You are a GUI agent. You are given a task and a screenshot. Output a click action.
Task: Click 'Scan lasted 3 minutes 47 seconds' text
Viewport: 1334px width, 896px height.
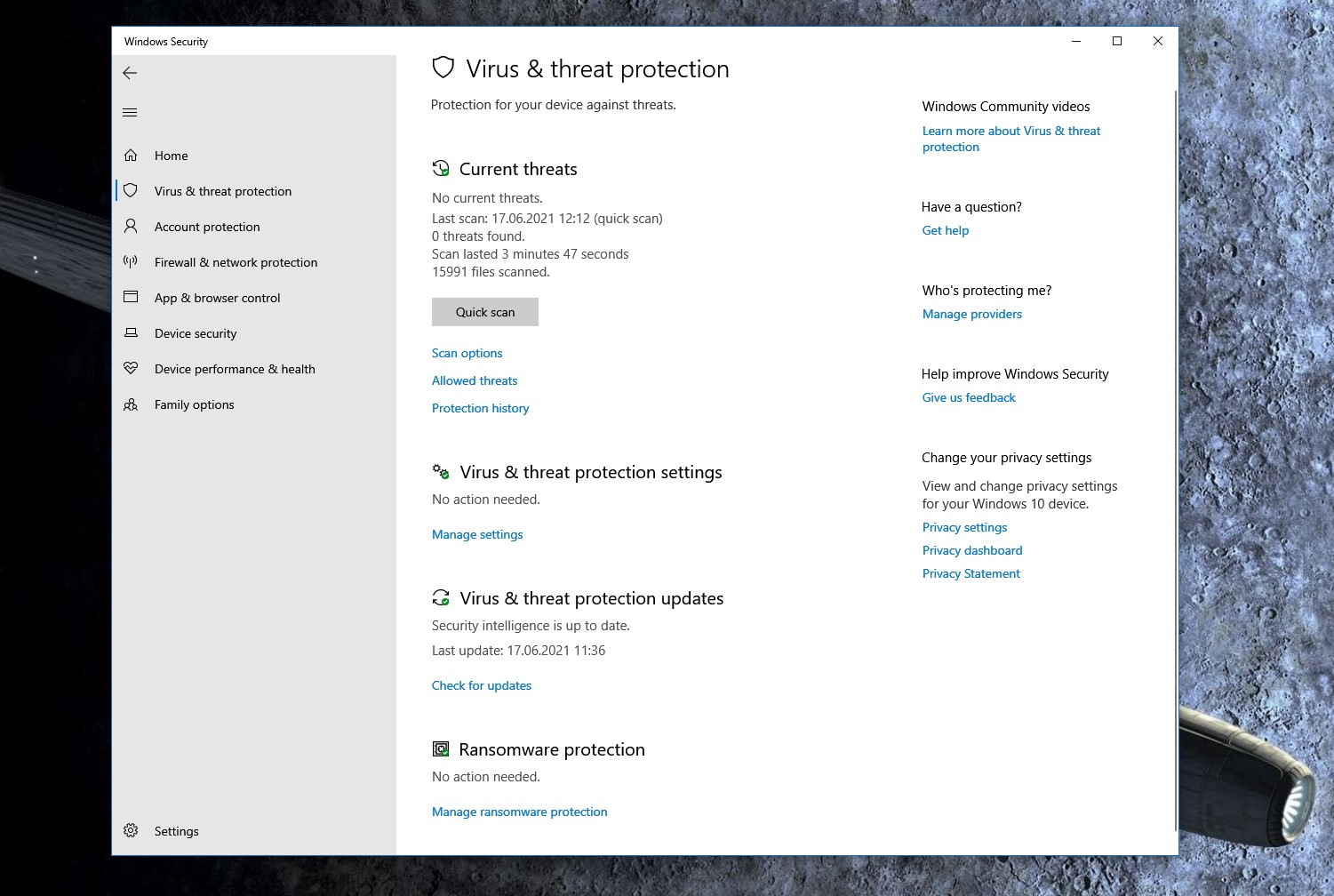(x=530, y=254)
